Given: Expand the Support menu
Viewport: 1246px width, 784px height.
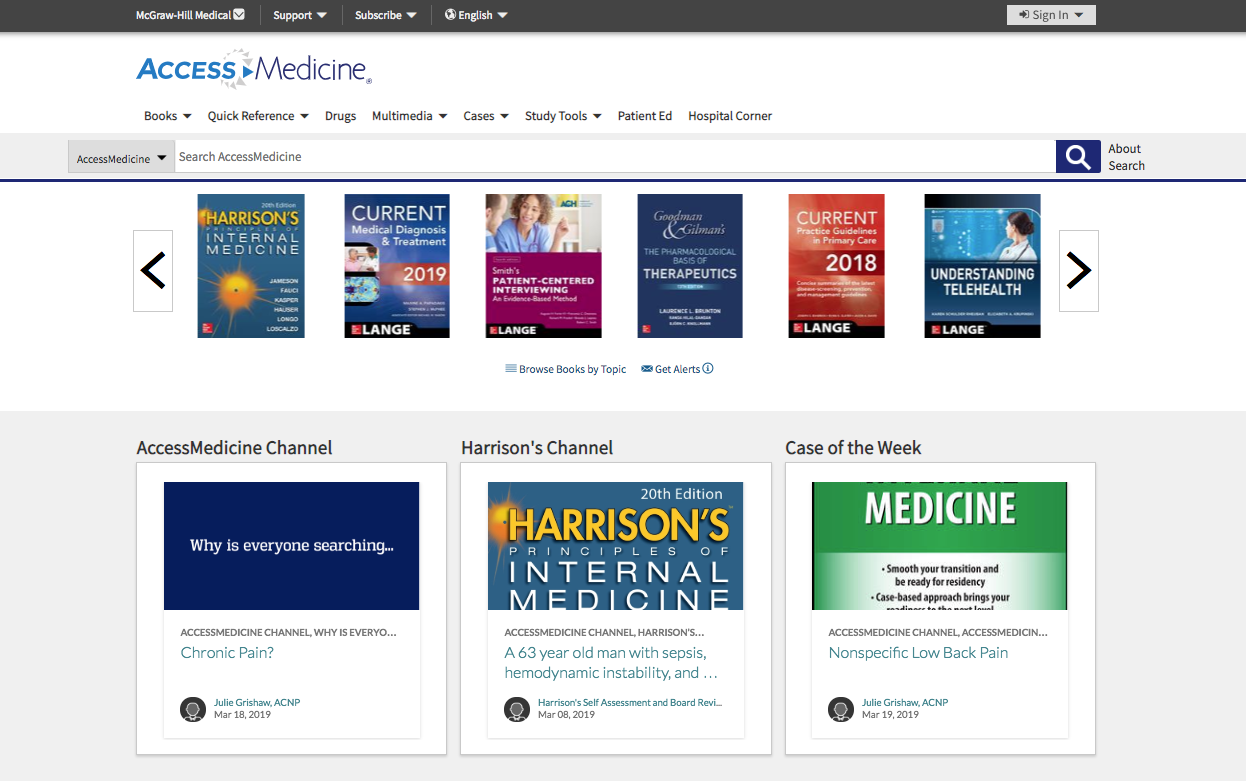Looking at the screenshot, I should pyautogui.click(x=300, y=15).
